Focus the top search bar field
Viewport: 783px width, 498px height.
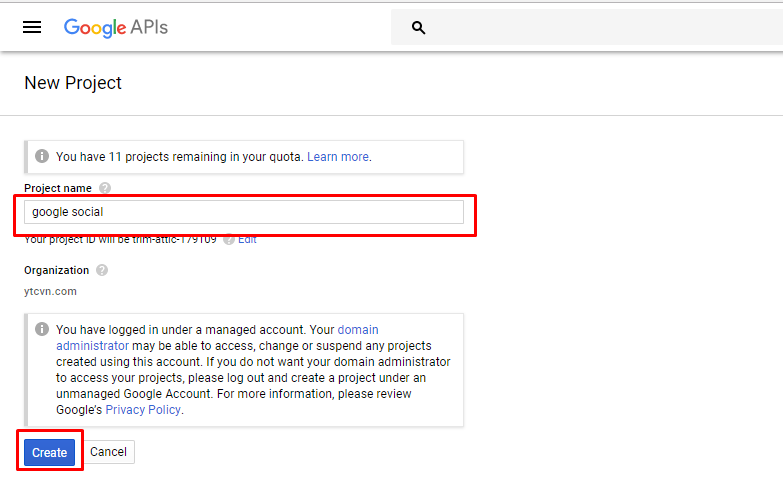587,27
